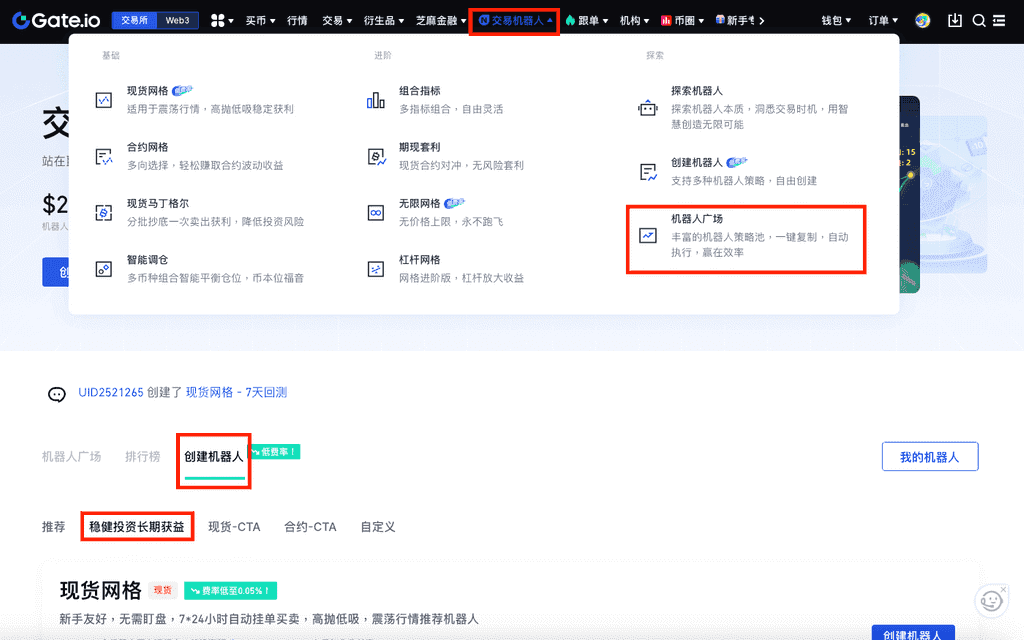Open the 订单 orders dropdown
Viewport: 1024px width, 640px height.
click(x=883, y=20)
